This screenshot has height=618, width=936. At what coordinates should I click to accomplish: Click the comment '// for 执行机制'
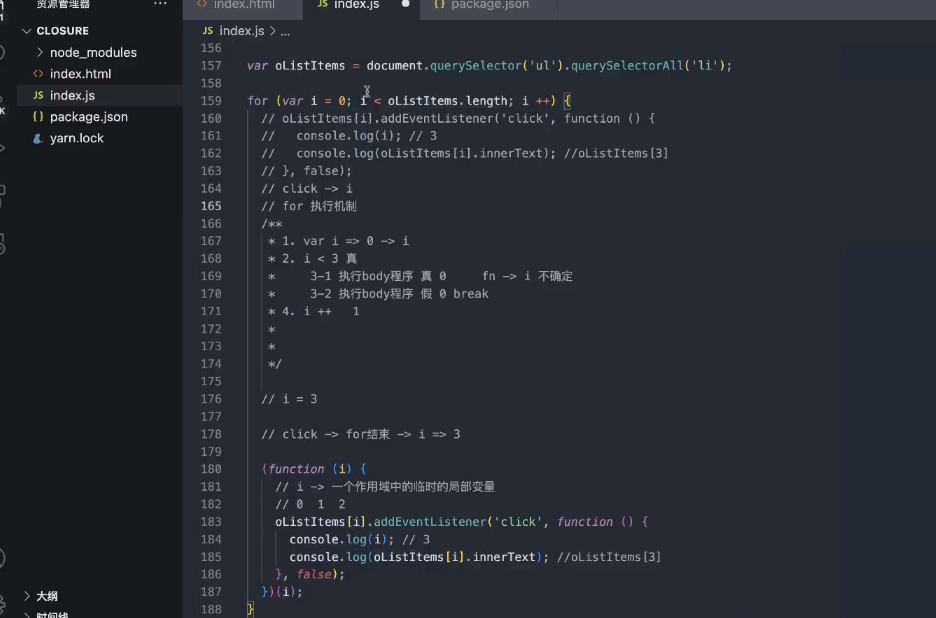tap(309, 206)
